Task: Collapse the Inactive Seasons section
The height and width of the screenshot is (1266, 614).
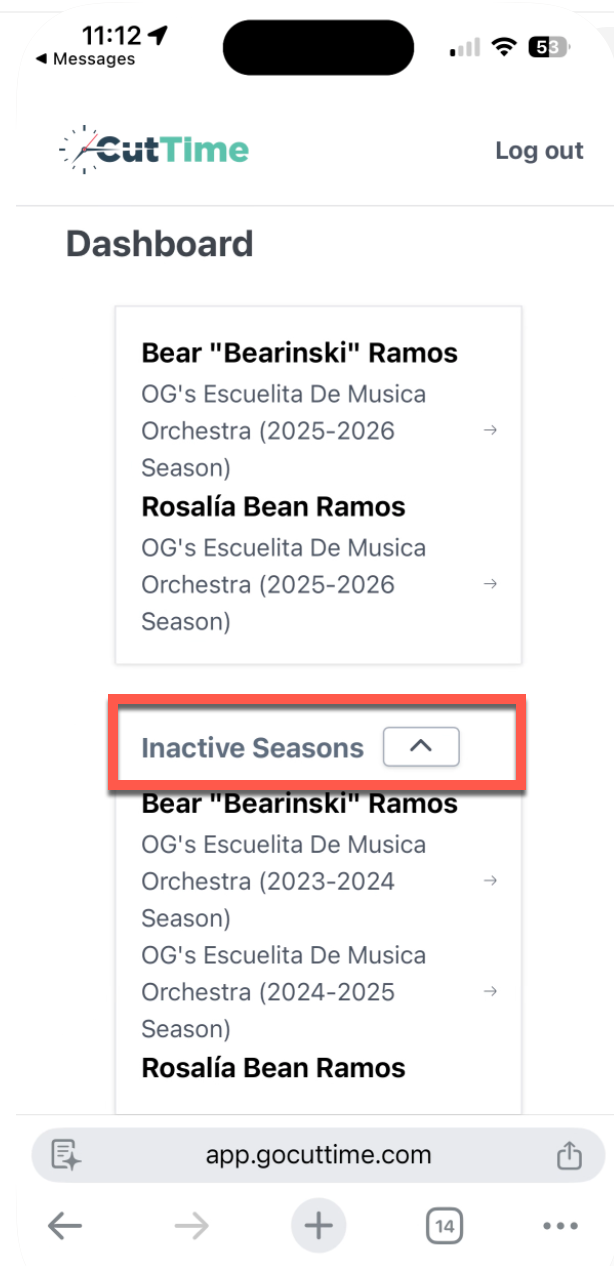Action: click(x=420, y=746)
